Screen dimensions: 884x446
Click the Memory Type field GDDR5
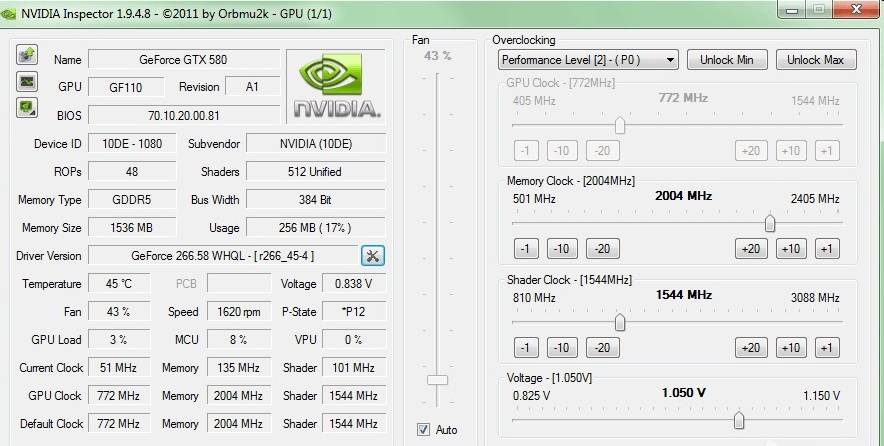tap(132, 200)
